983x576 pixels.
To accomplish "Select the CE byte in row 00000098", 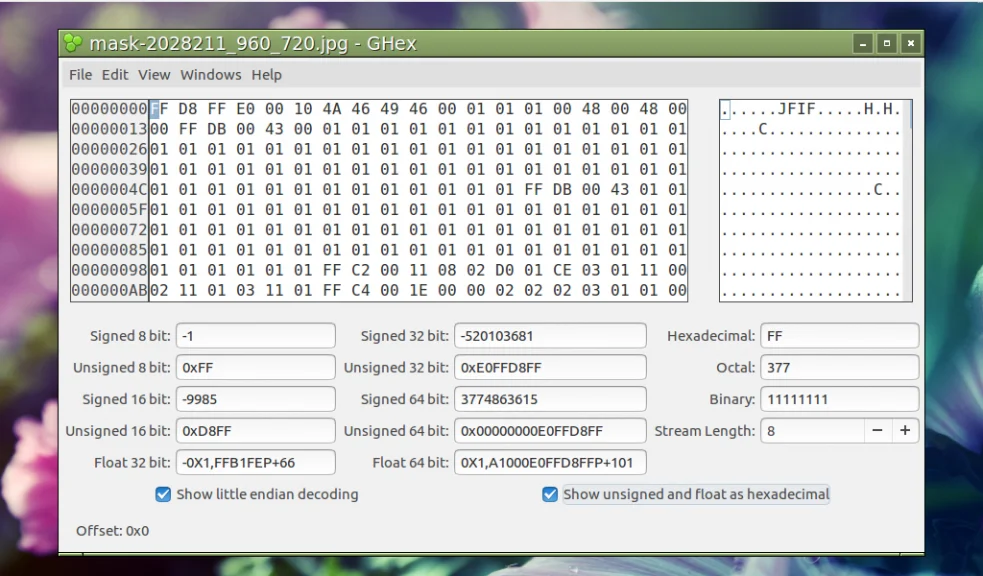I will click(x=562, y=270).
